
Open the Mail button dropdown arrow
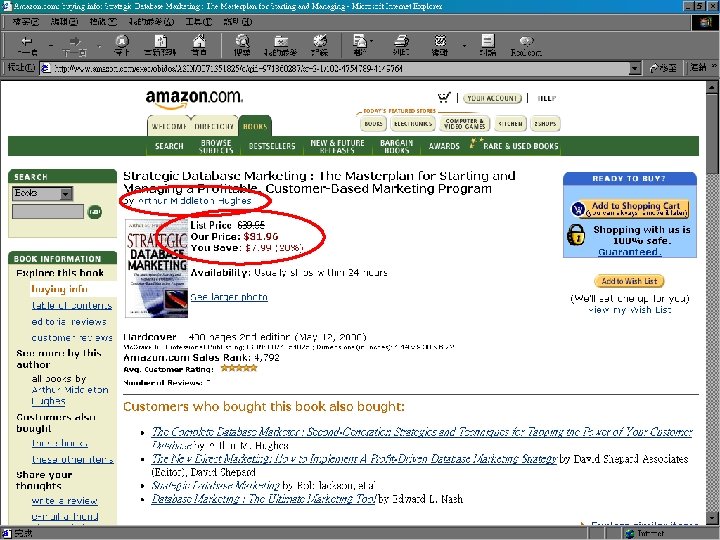click(x=371, y=41)
